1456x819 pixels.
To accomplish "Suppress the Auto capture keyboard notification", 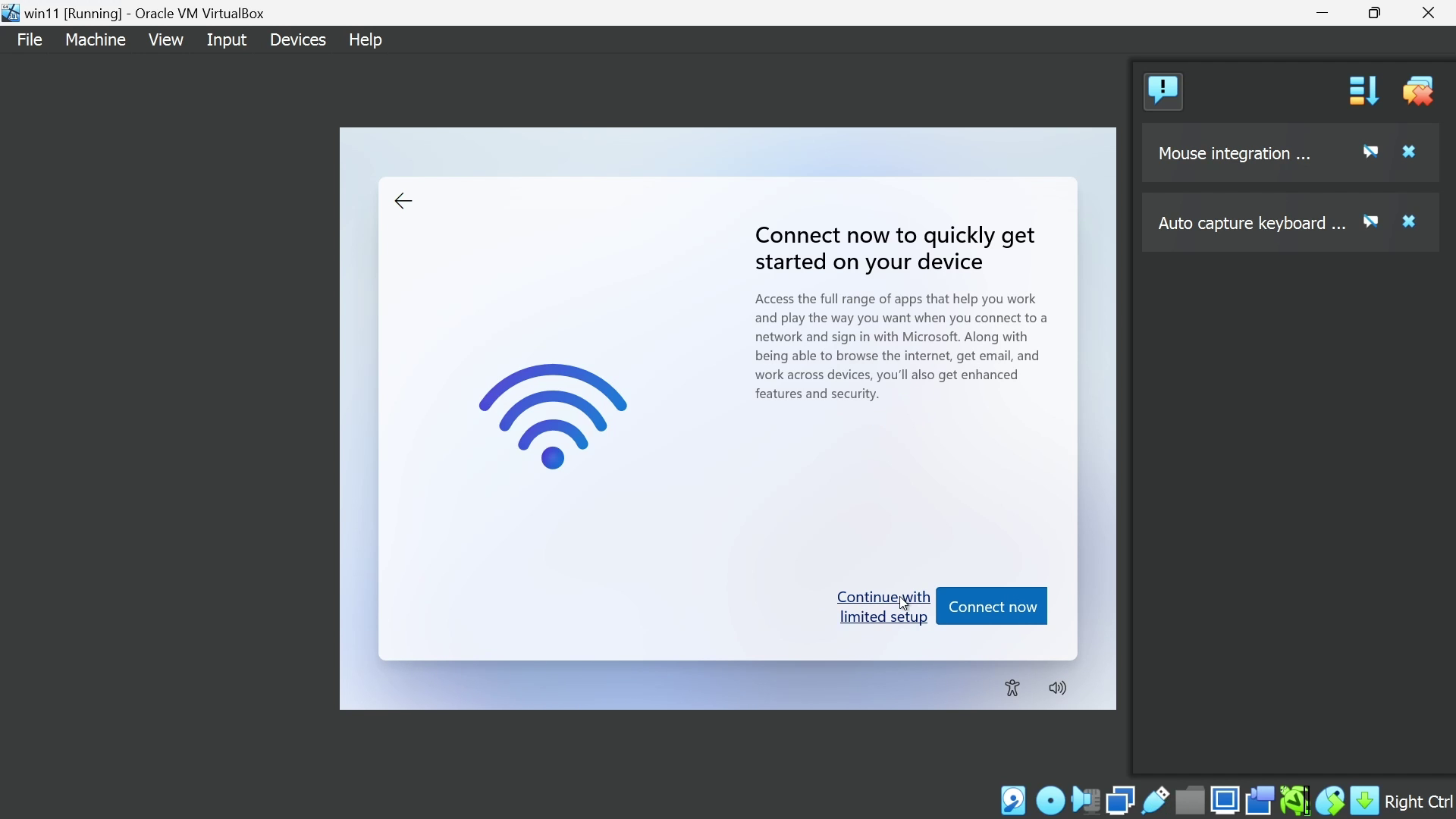I will point(1372,222).
